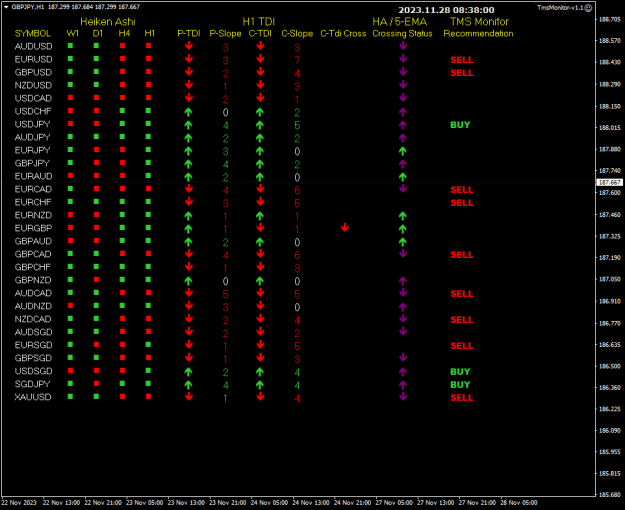Click the 22 Nov 2023 time axis label

[x=19, y=502]
